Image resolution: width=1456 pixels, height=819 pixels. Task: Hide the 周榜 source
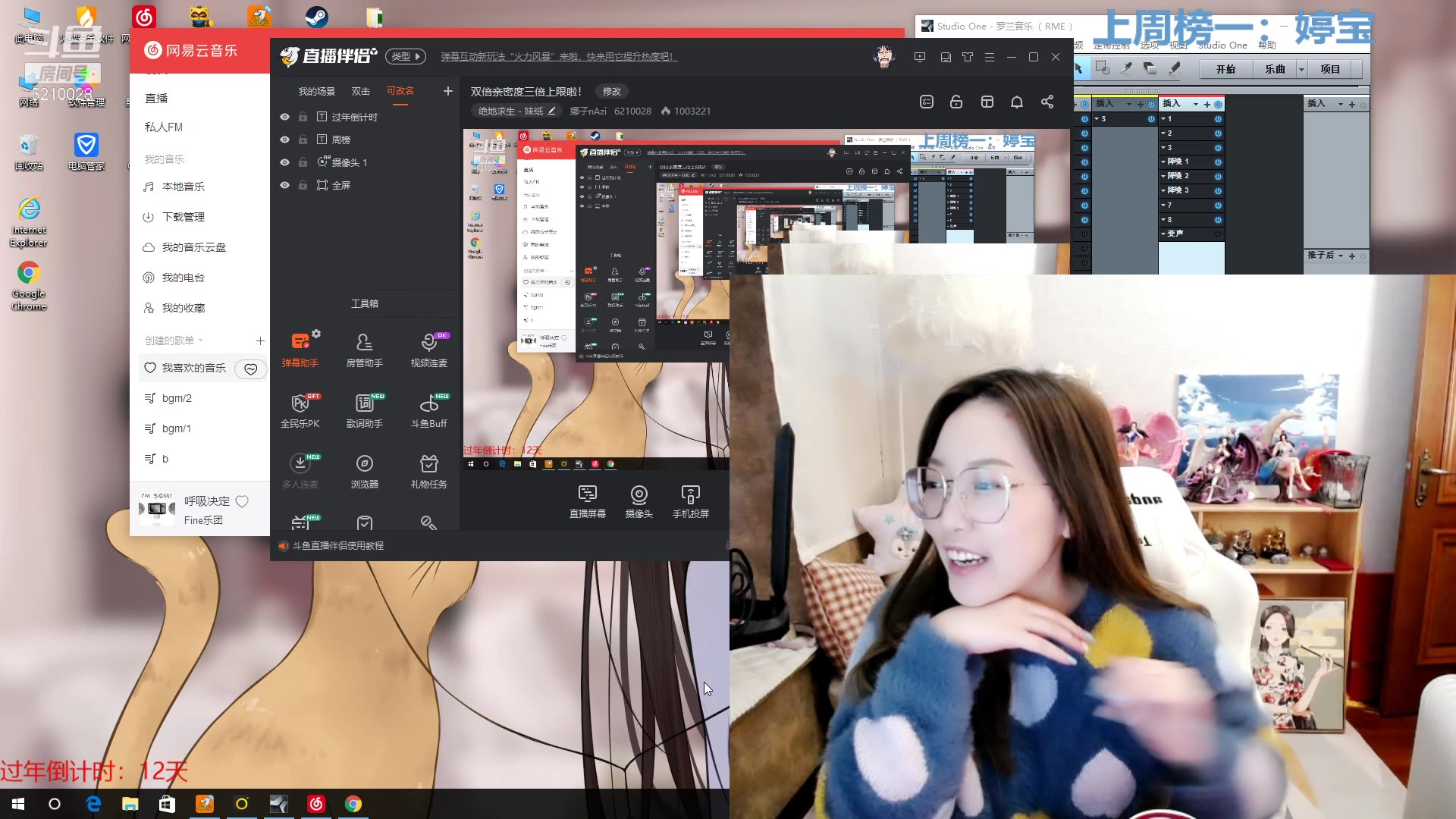[284, 140]
